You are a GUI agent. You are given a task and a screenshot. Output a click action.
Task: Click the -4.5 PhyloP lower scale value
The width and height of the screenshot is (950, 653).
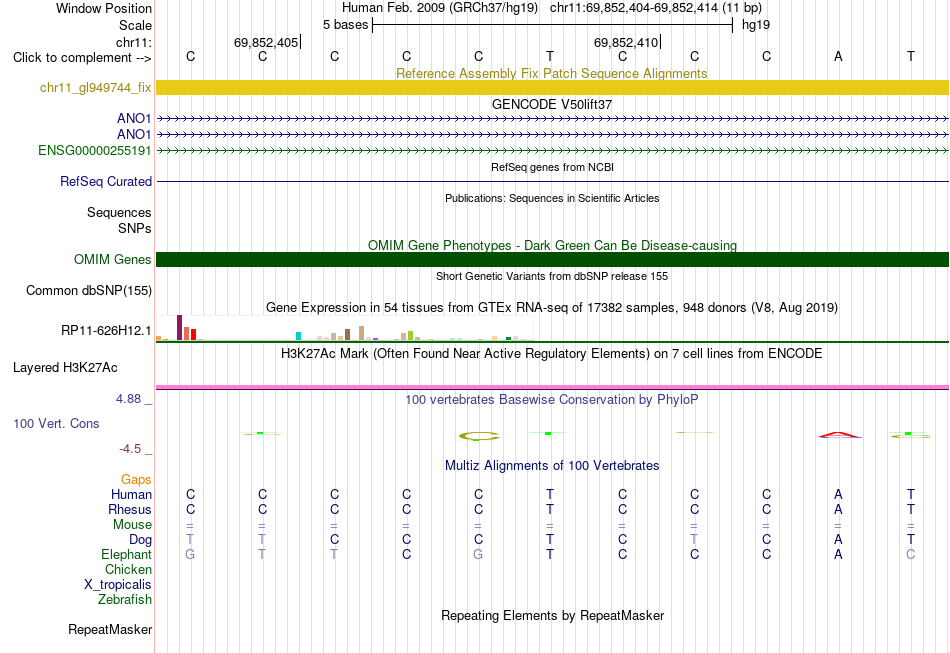(x=130, y=449)
